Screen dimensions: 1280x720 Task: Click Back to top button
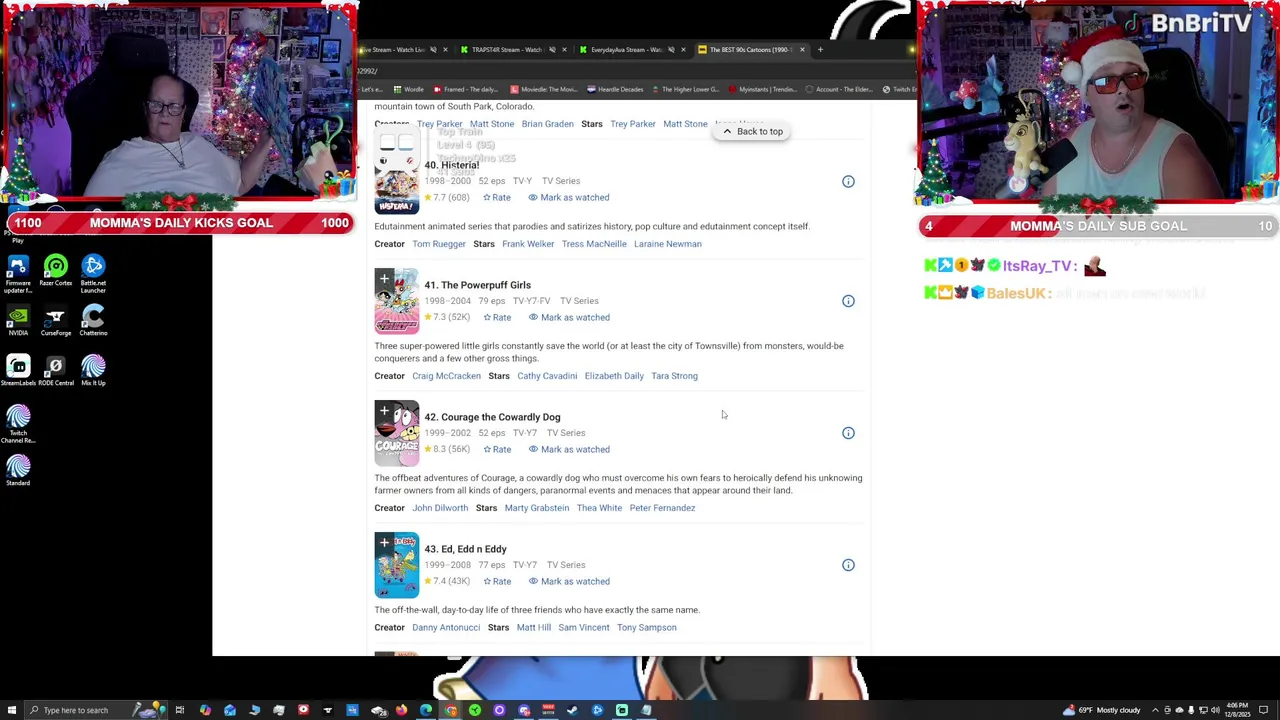click(x=753, y=131)
